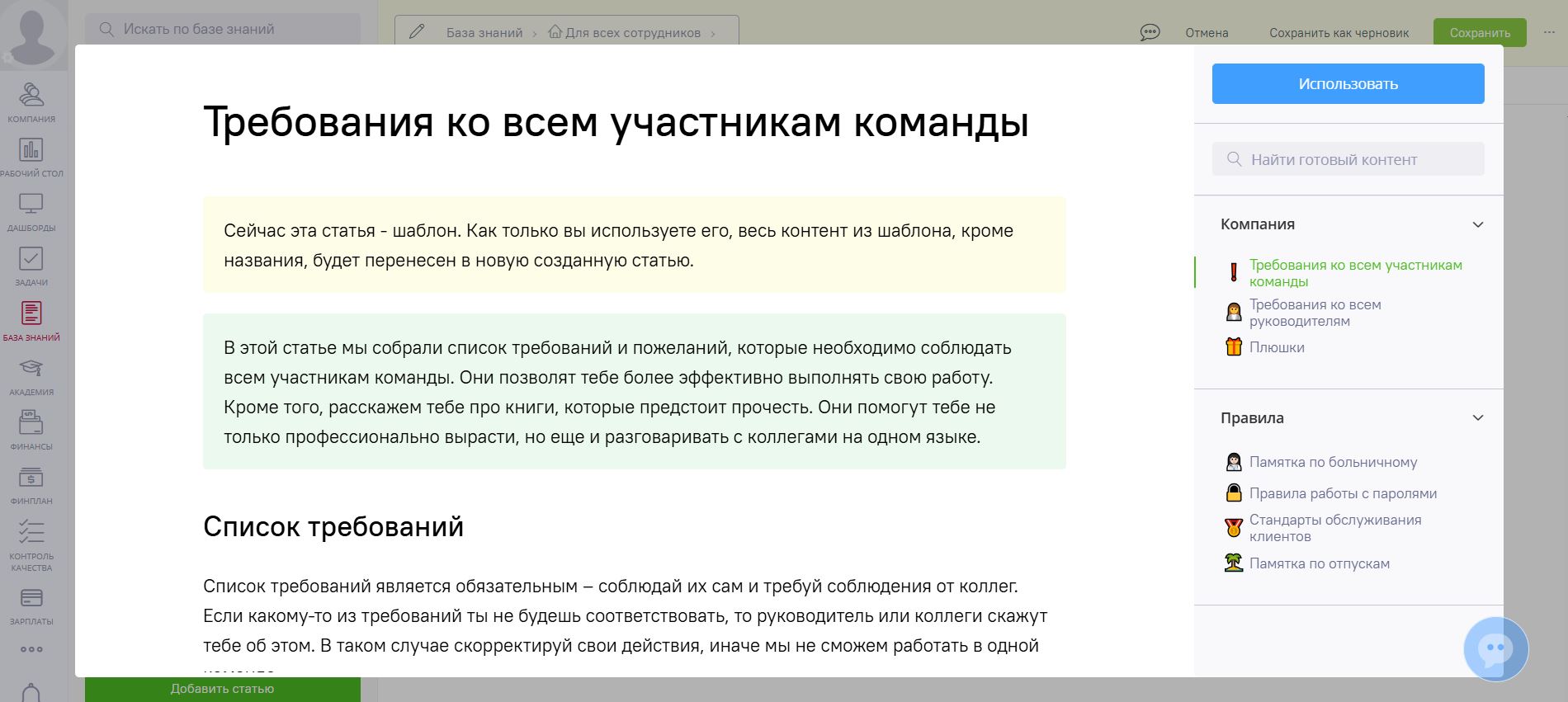Open the Компания section in the sidebar
Screen dimensions: 1568x702
[31, 101]
